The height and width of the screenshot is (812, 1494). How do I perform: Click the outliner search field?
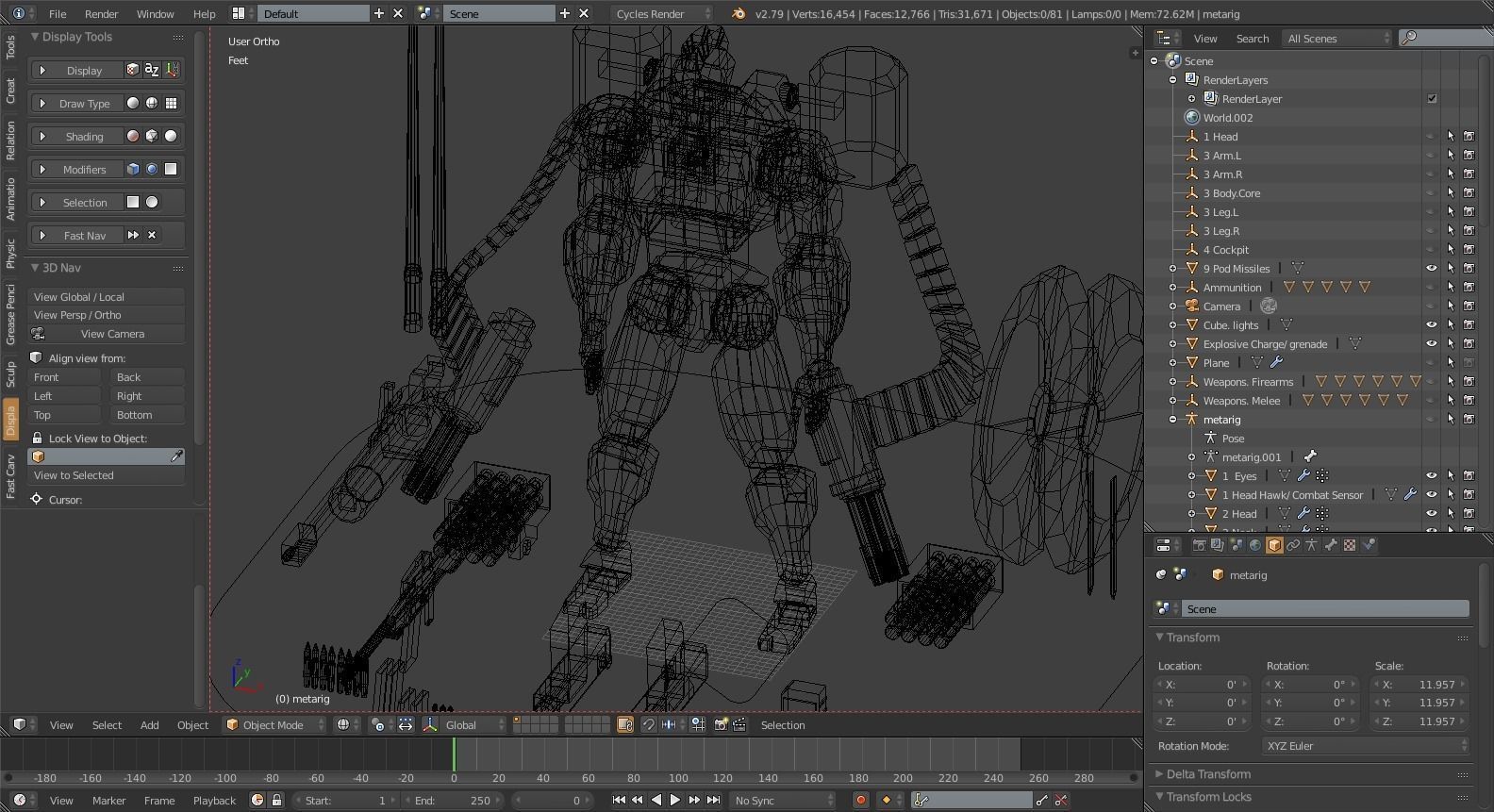(1448, 38)
